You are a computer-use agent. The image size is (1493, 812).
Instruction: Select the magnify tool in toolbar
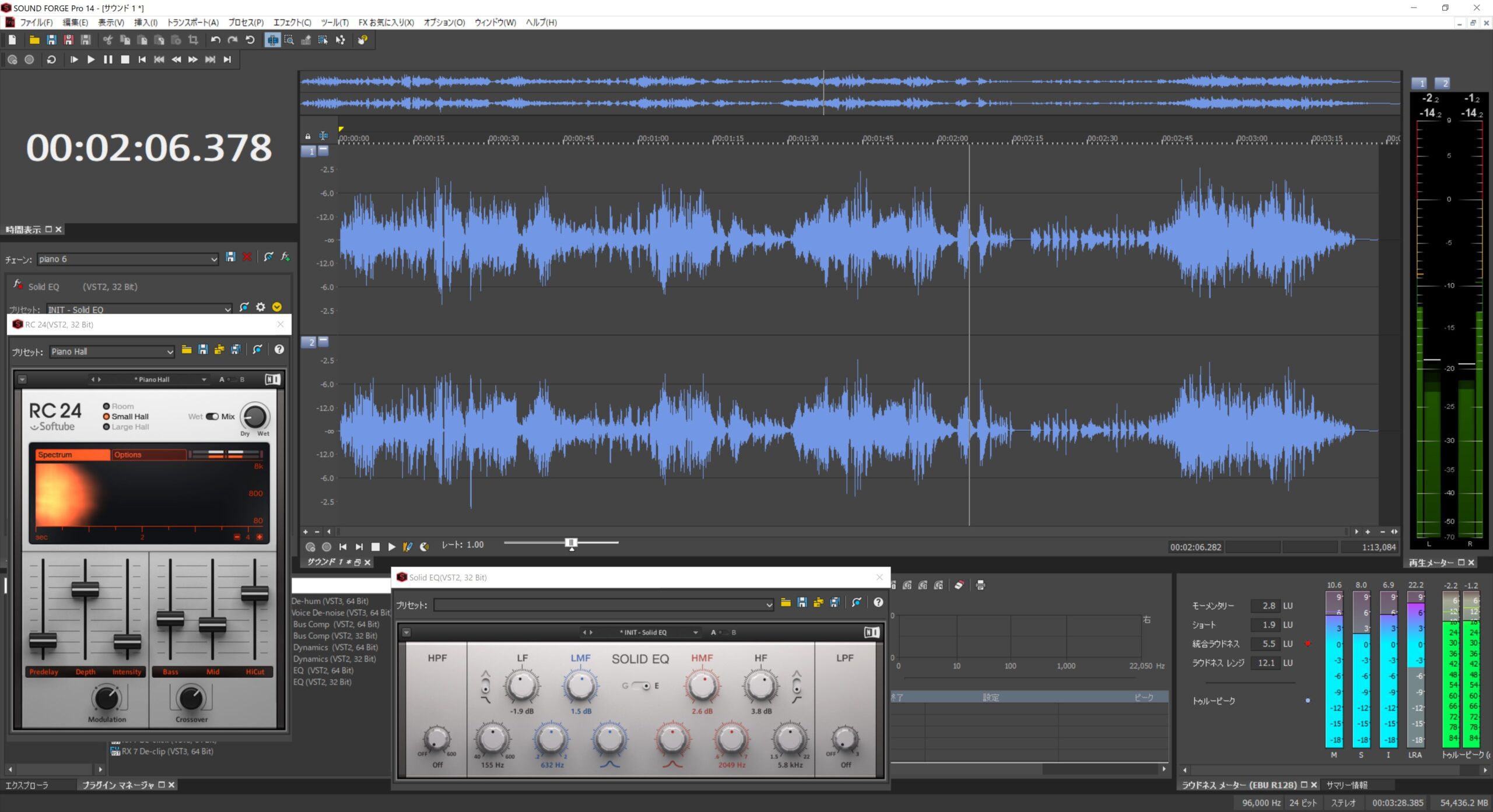289,40
